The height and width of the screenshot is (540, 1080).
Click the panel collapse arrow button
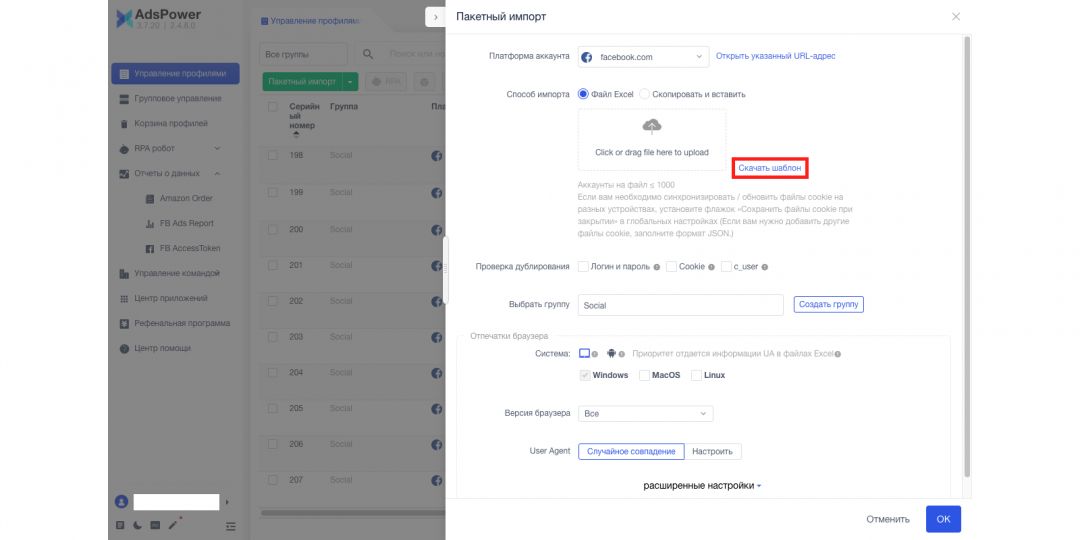[x=435, y=17]
